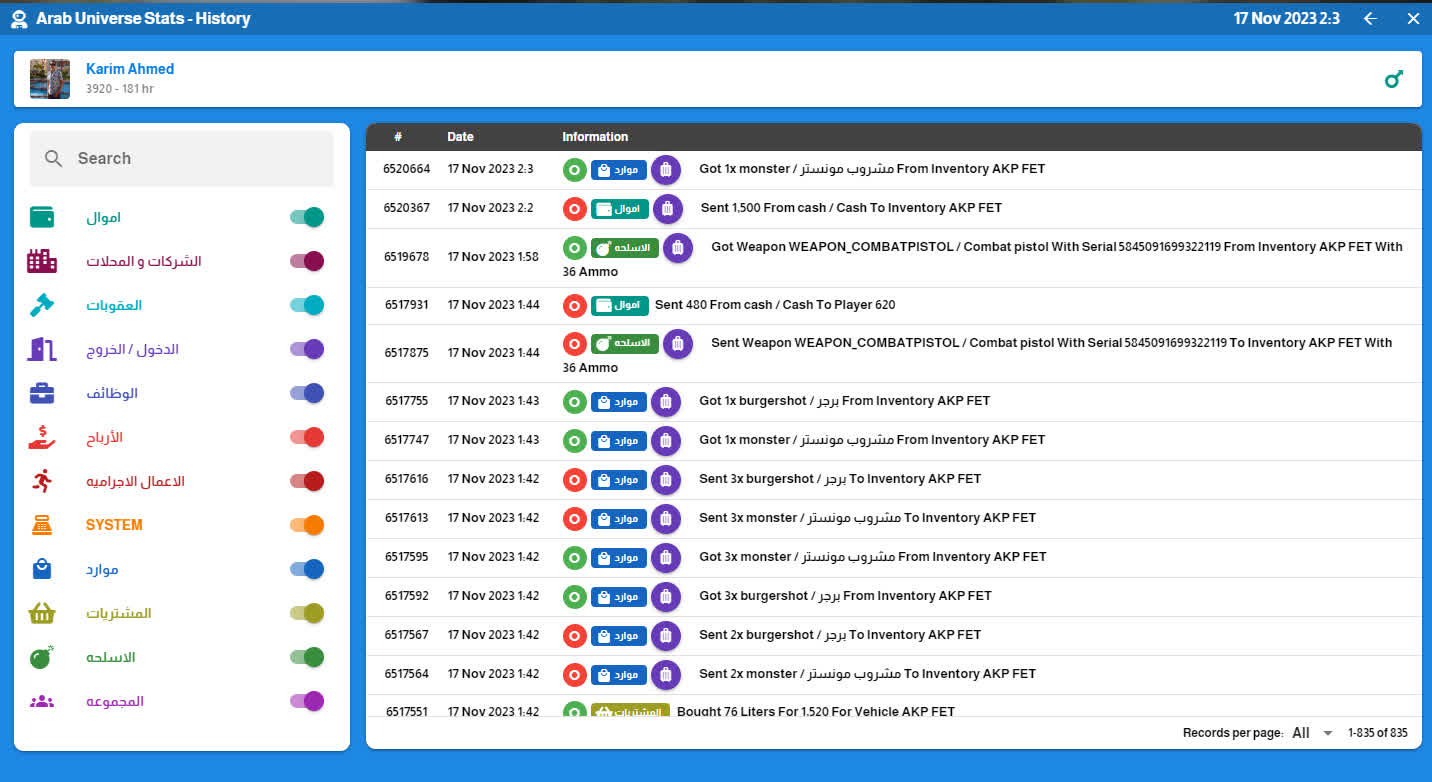The width and height of the screenshot is (1432, 782).
Task: Click the Karim Ahmed player name
Action: coord(130,69)
